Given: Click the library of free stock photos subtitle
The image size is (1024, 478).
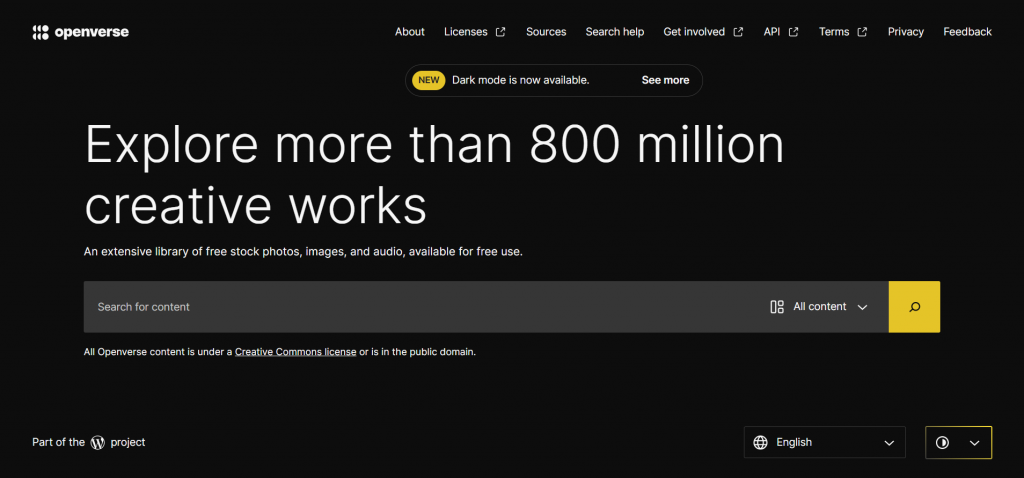Looking at the screenshot, I should pyautogui.click(x=303, y=251).
